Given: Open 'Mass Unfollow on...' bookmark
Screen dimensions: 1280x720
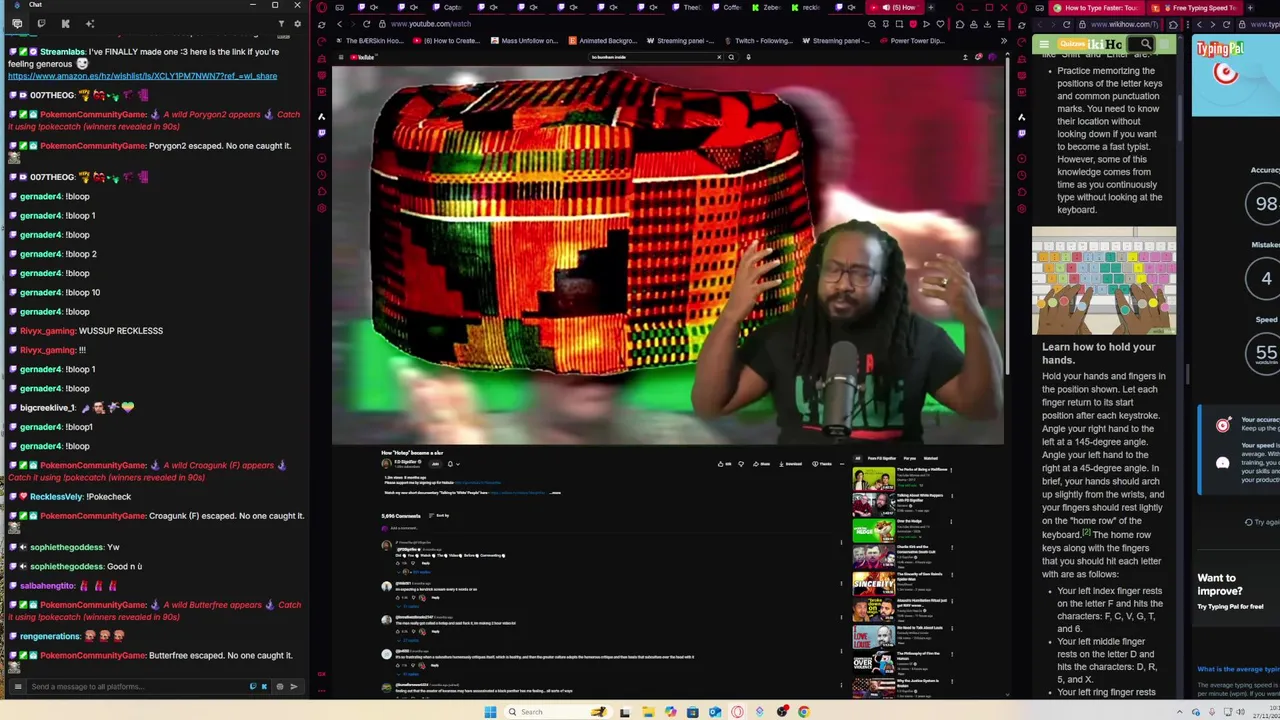Looking at the screenshot, I should 524,41.
